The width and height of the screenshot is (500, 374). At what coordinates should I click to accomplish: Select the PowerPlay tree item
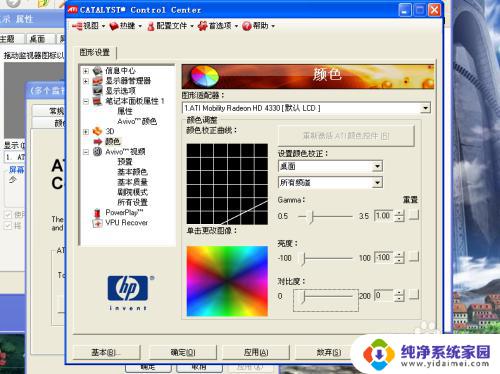[124, 212]
